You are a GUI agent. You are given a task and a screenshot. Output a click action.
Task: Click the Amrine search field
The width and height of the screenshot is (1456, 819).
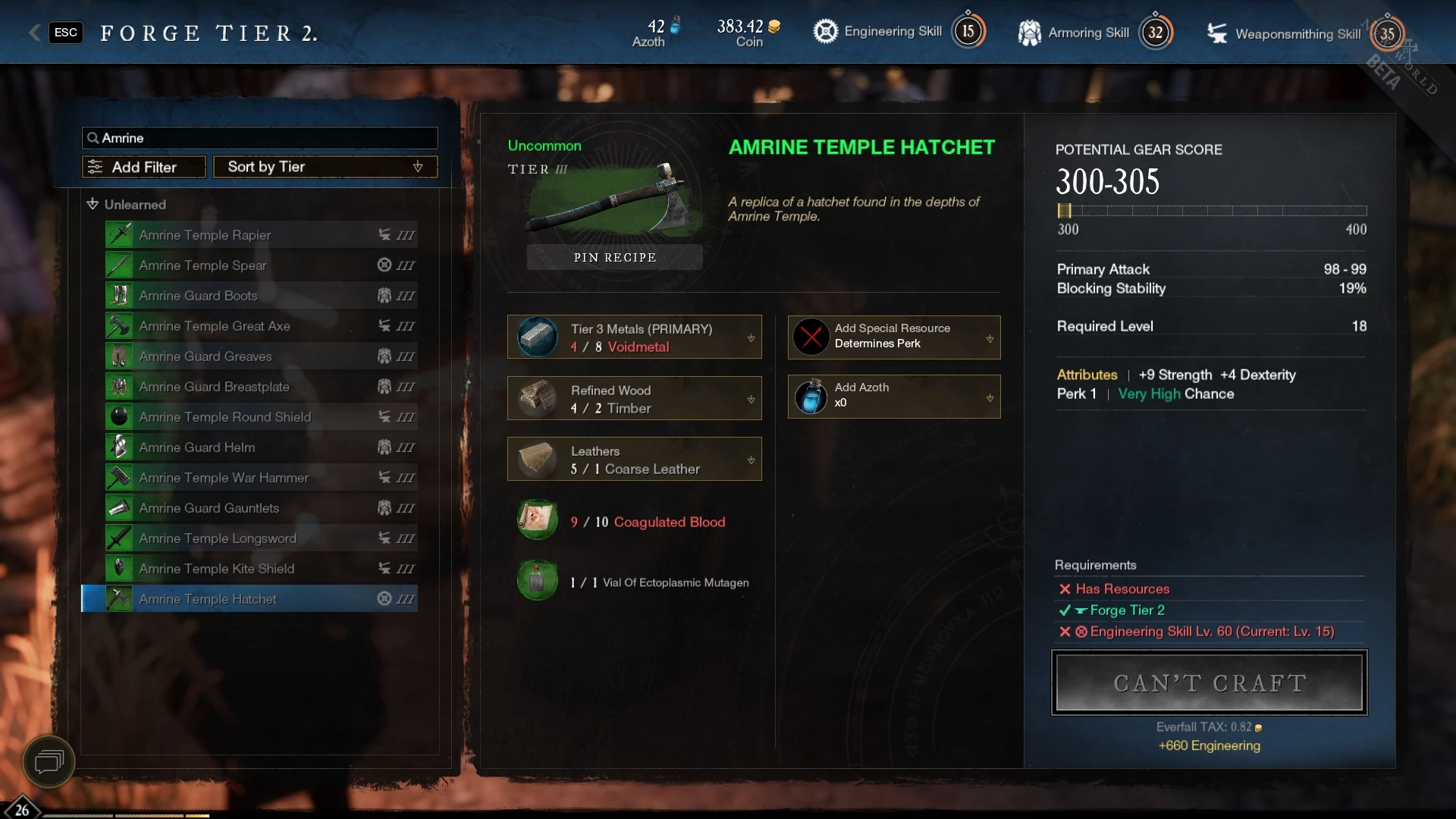click(259, 138)
